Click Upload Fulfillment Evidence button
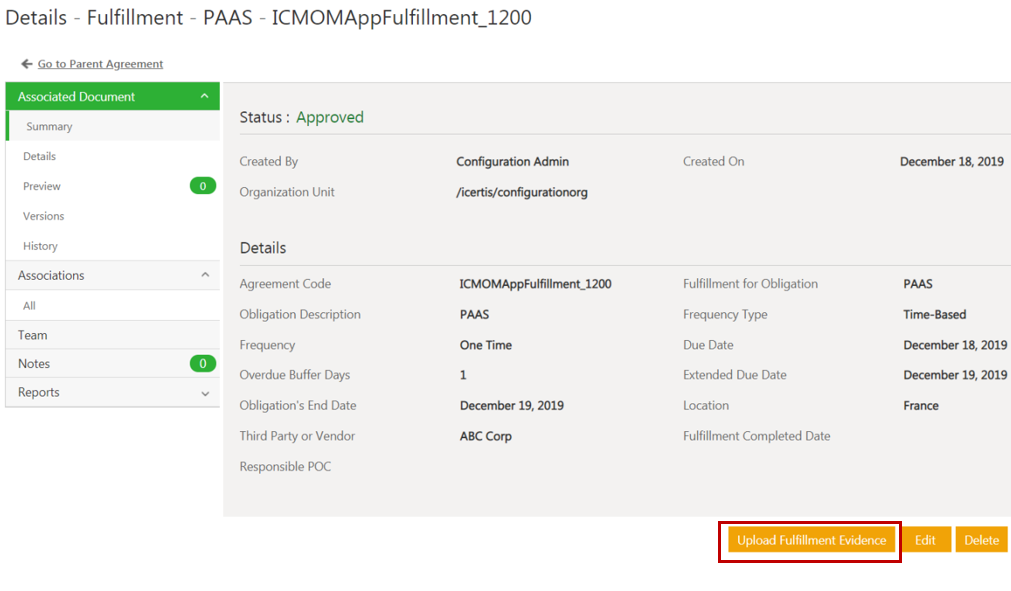This screenshot has width=1011, height=591. tap(811, 540)
